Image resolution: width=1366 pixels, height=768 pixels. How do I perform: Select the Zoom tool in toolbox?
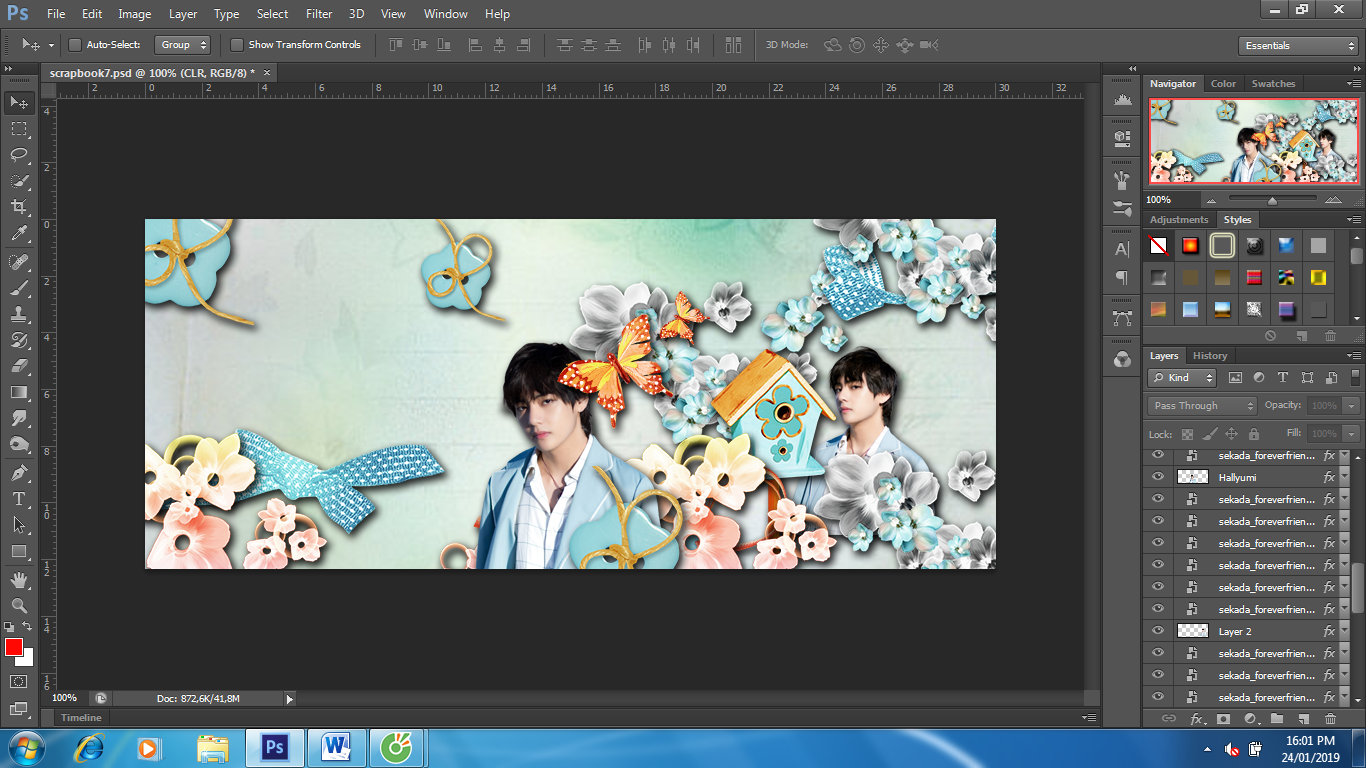(x=19, y=605)
